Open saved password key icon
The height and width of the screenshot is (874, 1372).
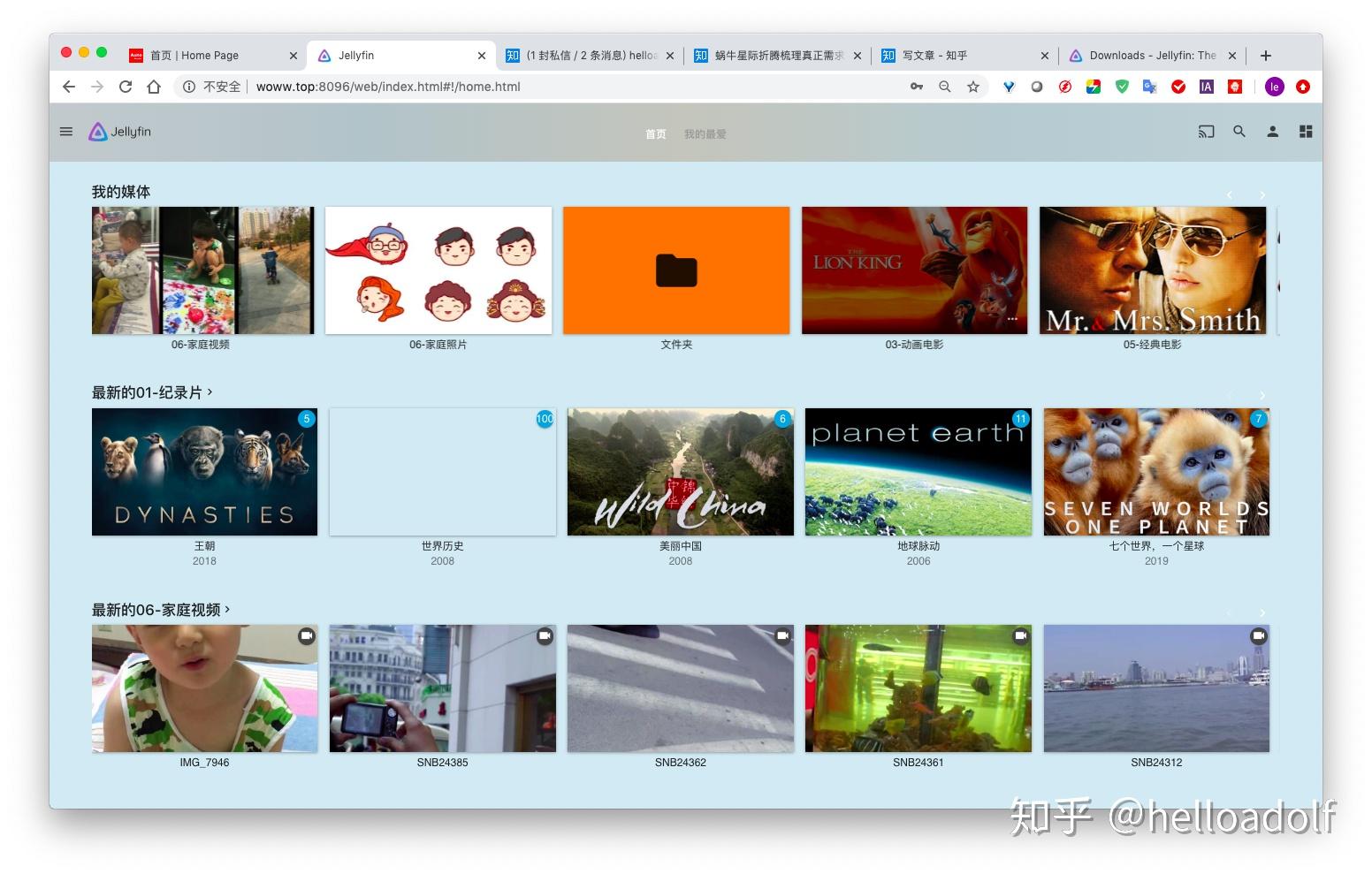pos(917,87)
